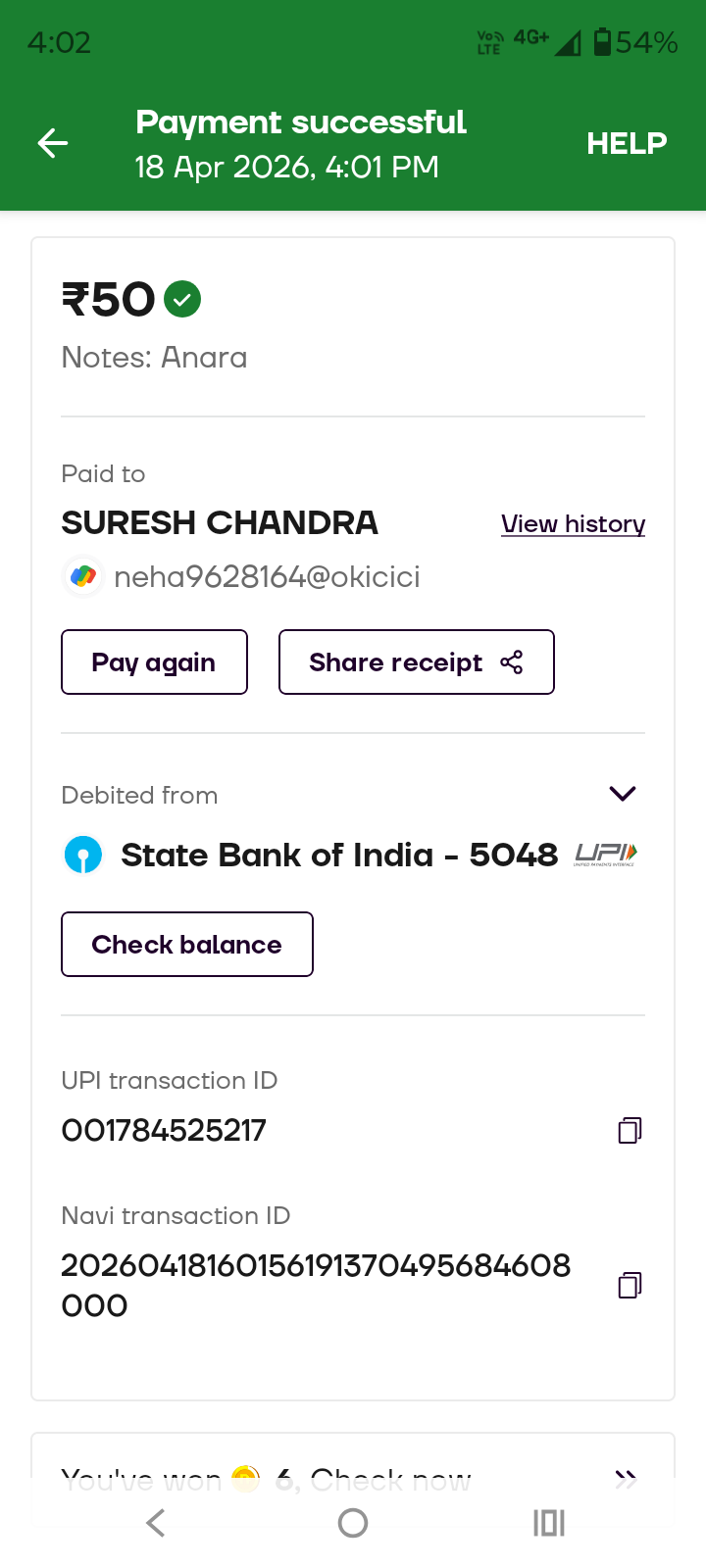The image size is (706, 1568).
Task: Open Android recent apps button
Action: pyautogui.click(x=549, y=1523)
